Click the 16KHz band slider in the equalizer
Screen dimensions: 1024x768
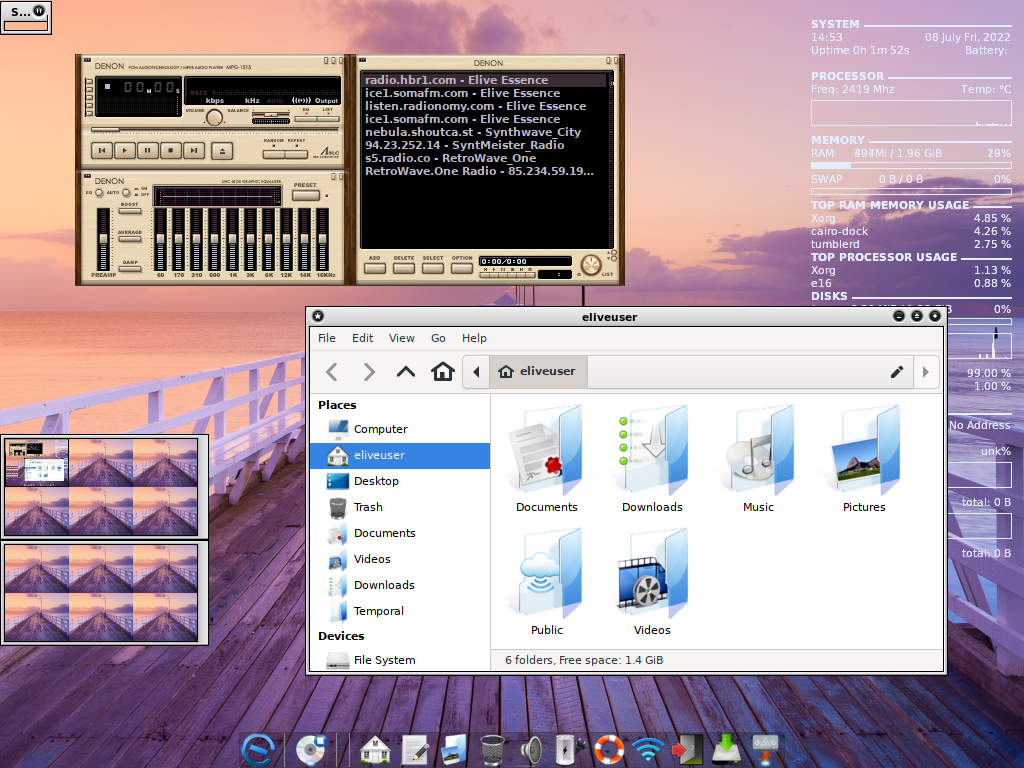click(323, 239)
